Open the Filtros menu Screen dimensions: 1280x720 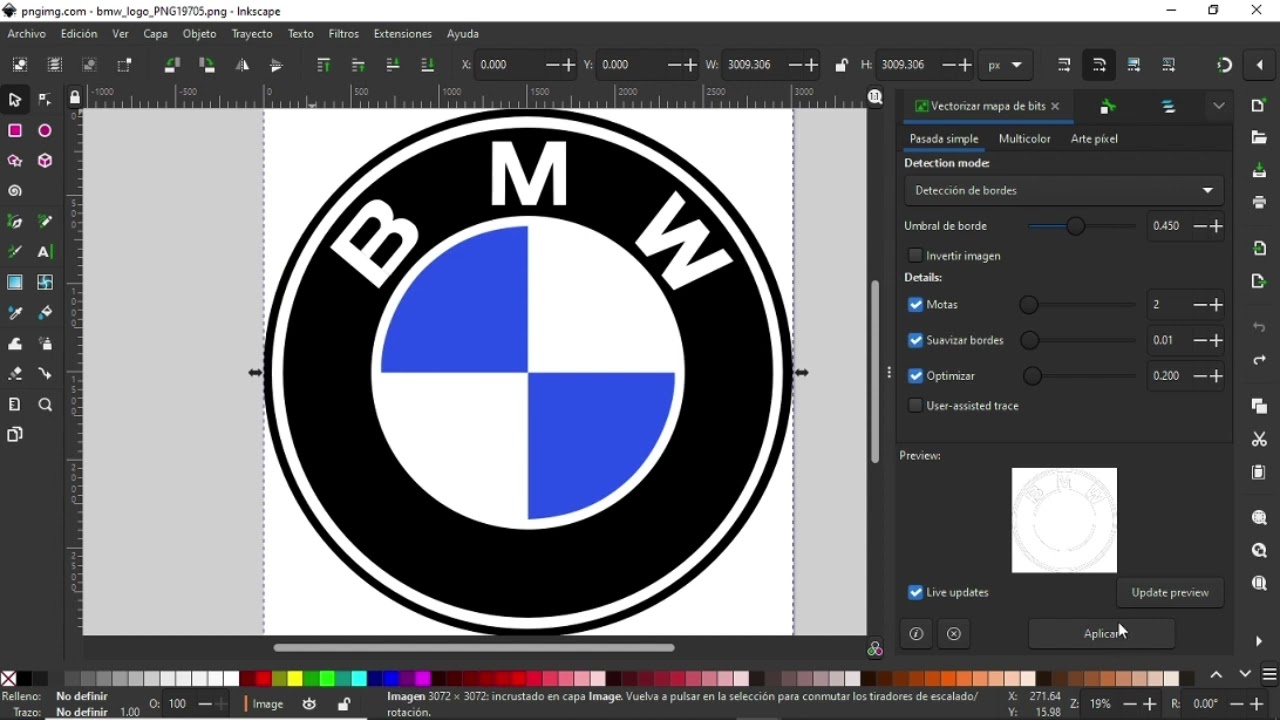(x=344, y=34)
